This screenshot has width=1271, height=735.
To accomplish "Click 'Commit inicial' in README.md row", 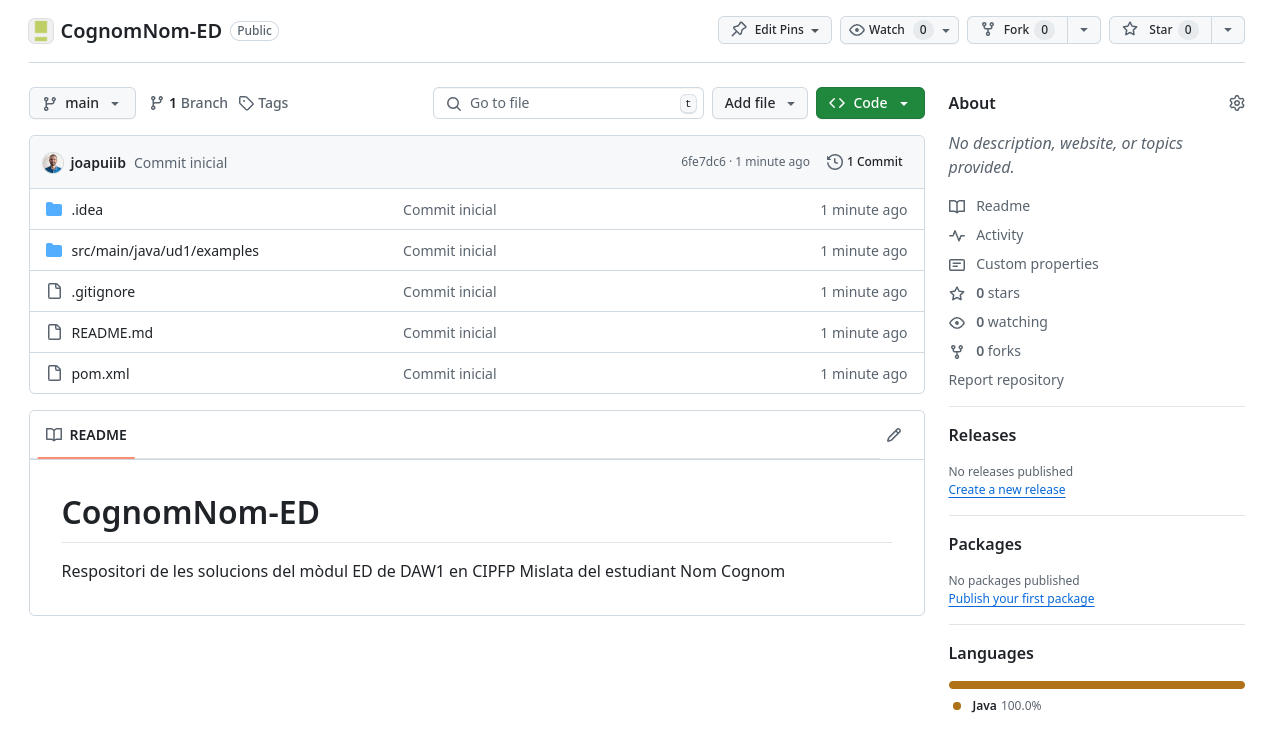I will [450, 333].
